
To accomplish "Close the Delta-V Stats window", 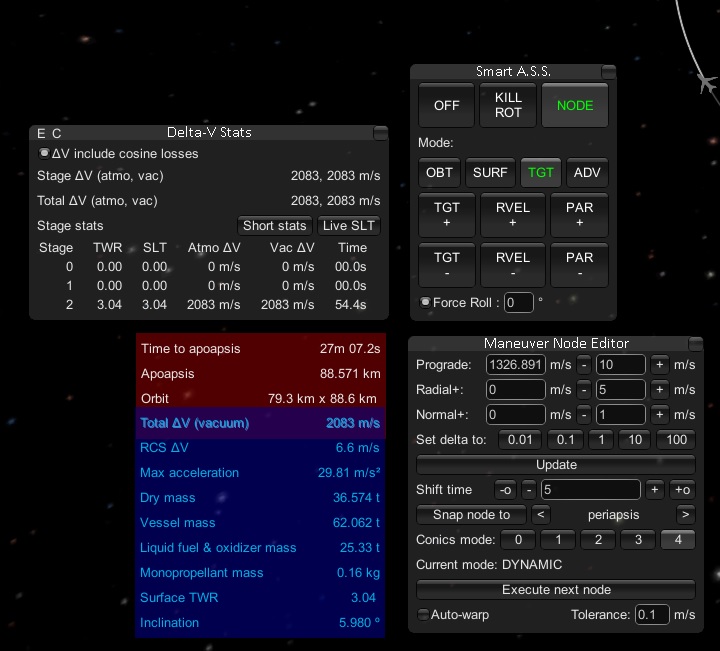I will point(380,133).
